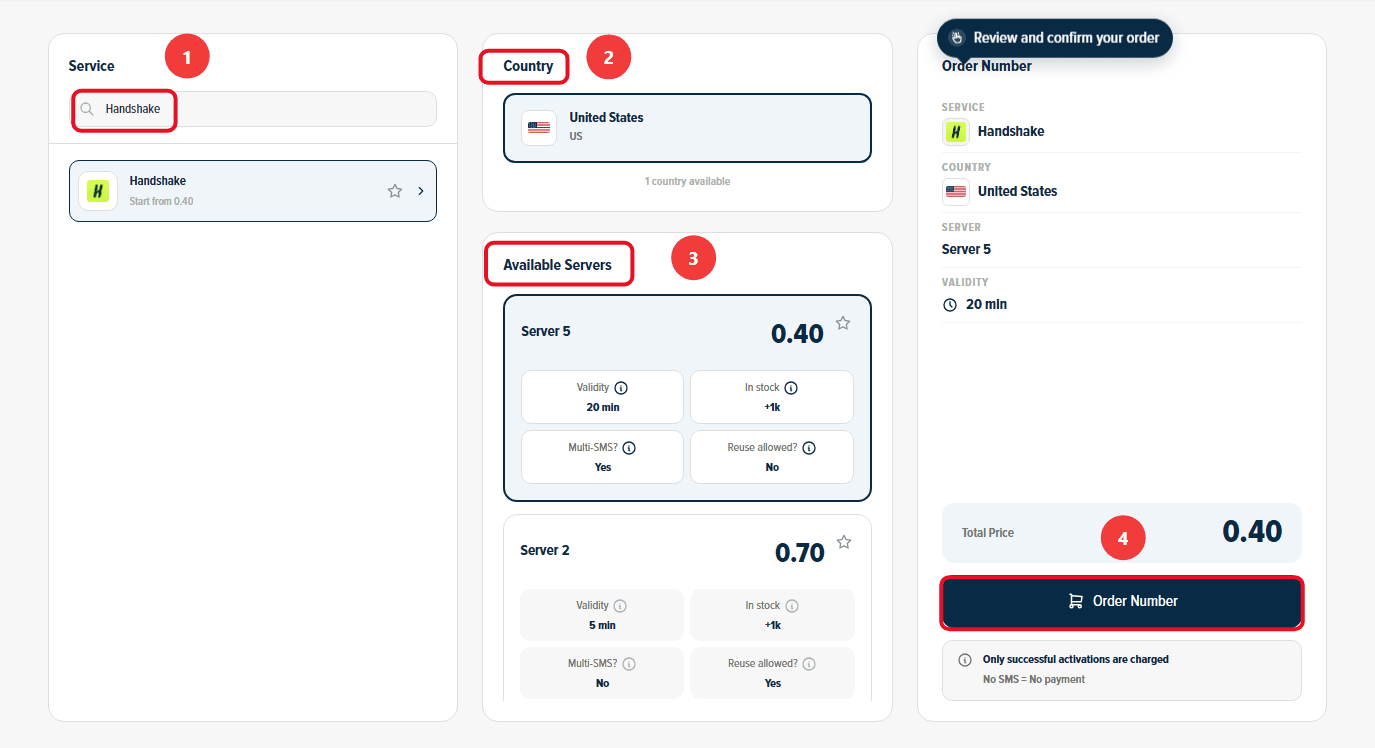Click the hand icon in review tooltip
This screenshot has width=1375, height=748.
(957, 38)
